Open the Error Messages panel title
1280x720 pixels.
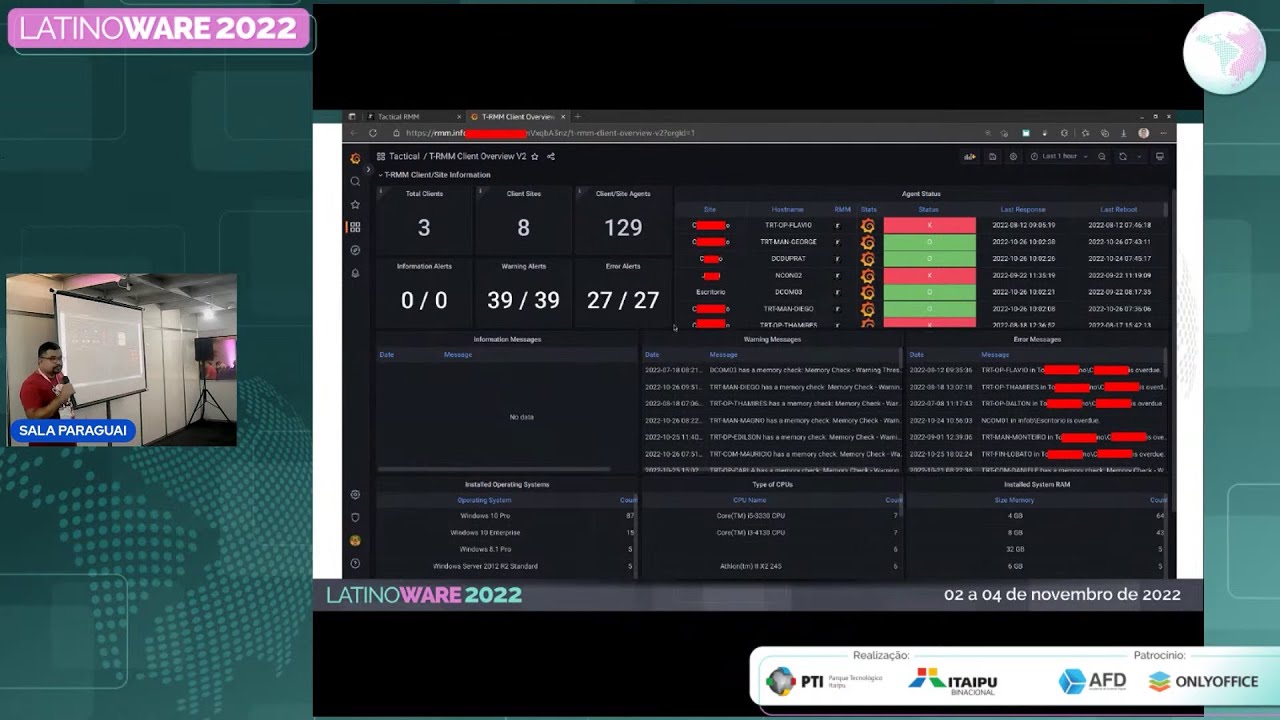(1037, 339)
